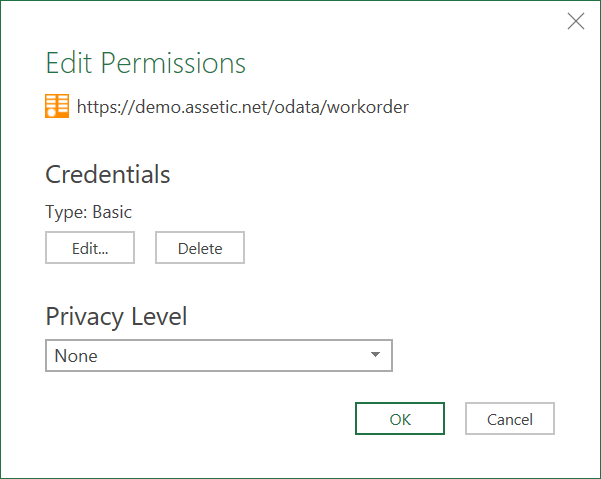Cancel the Edit Permissions dialog
601x479 pixels.
(510, 418)
